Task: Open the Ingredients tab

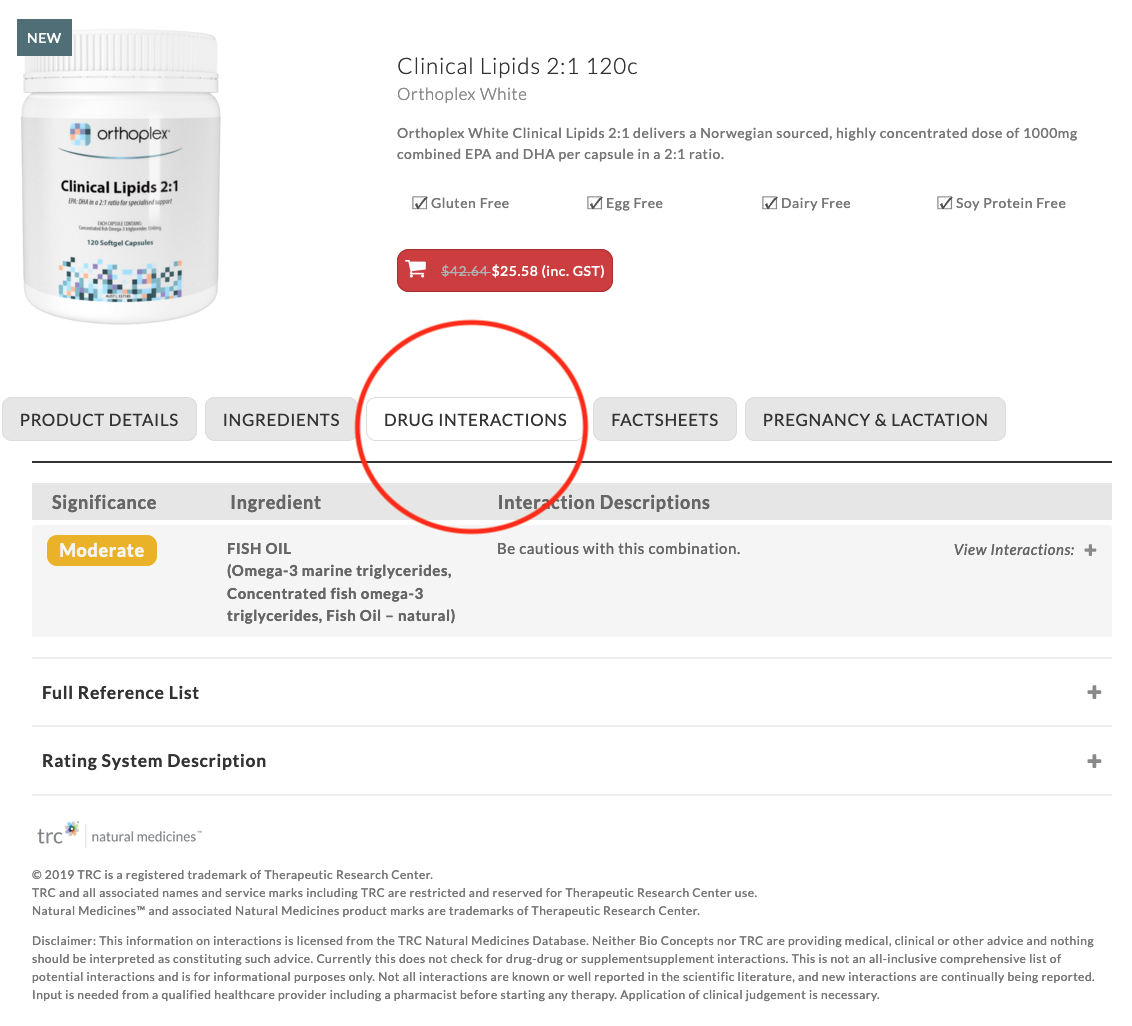Action: click(280, 419)
